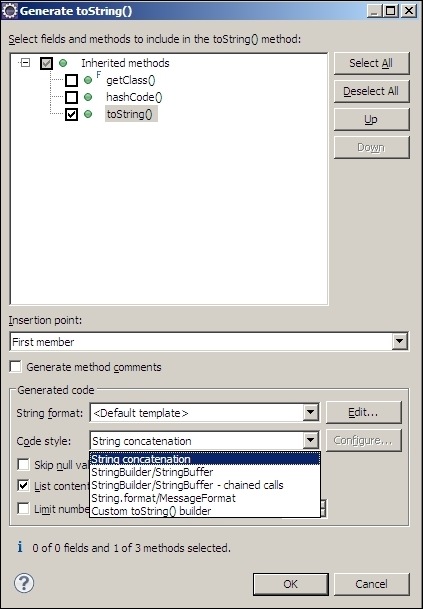423x609 pixels.
Task: Click the green icon beside toString()
Action: click(88, 114)
